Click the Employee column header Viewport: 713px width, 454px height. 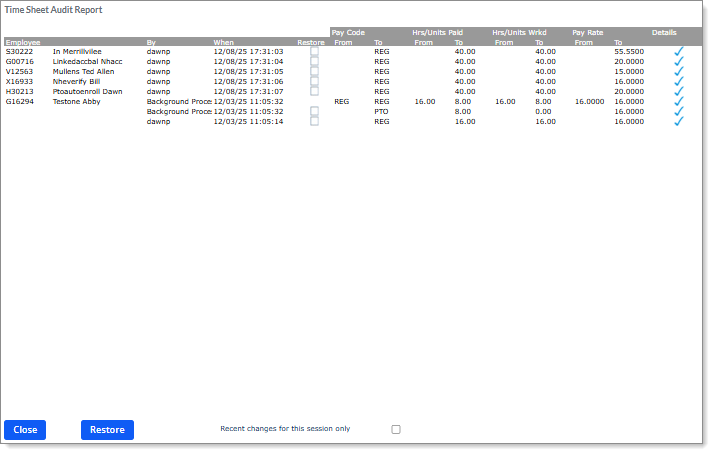pyautogui.click(x=23, y=42)
